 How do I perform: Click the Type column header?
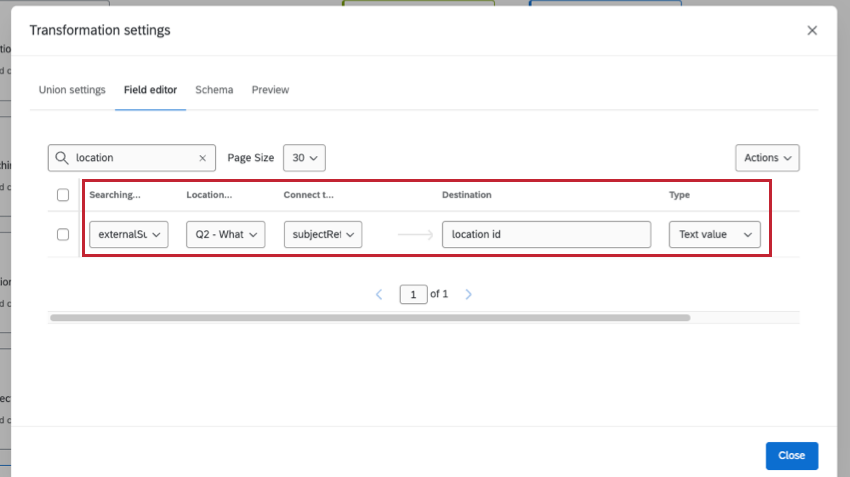coord(679,195)
